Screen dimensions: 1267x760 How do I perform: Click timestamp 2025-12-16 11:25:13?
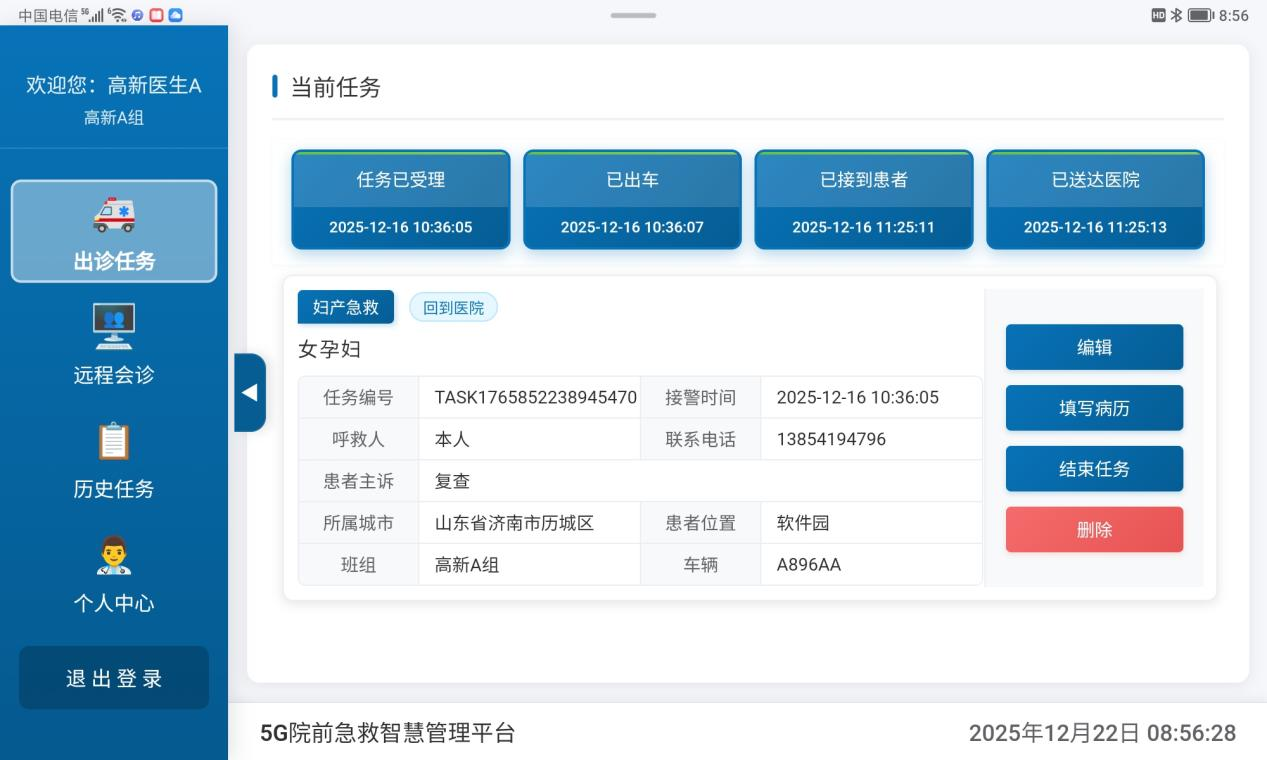pyautogui.click(x=1095, y=227)
